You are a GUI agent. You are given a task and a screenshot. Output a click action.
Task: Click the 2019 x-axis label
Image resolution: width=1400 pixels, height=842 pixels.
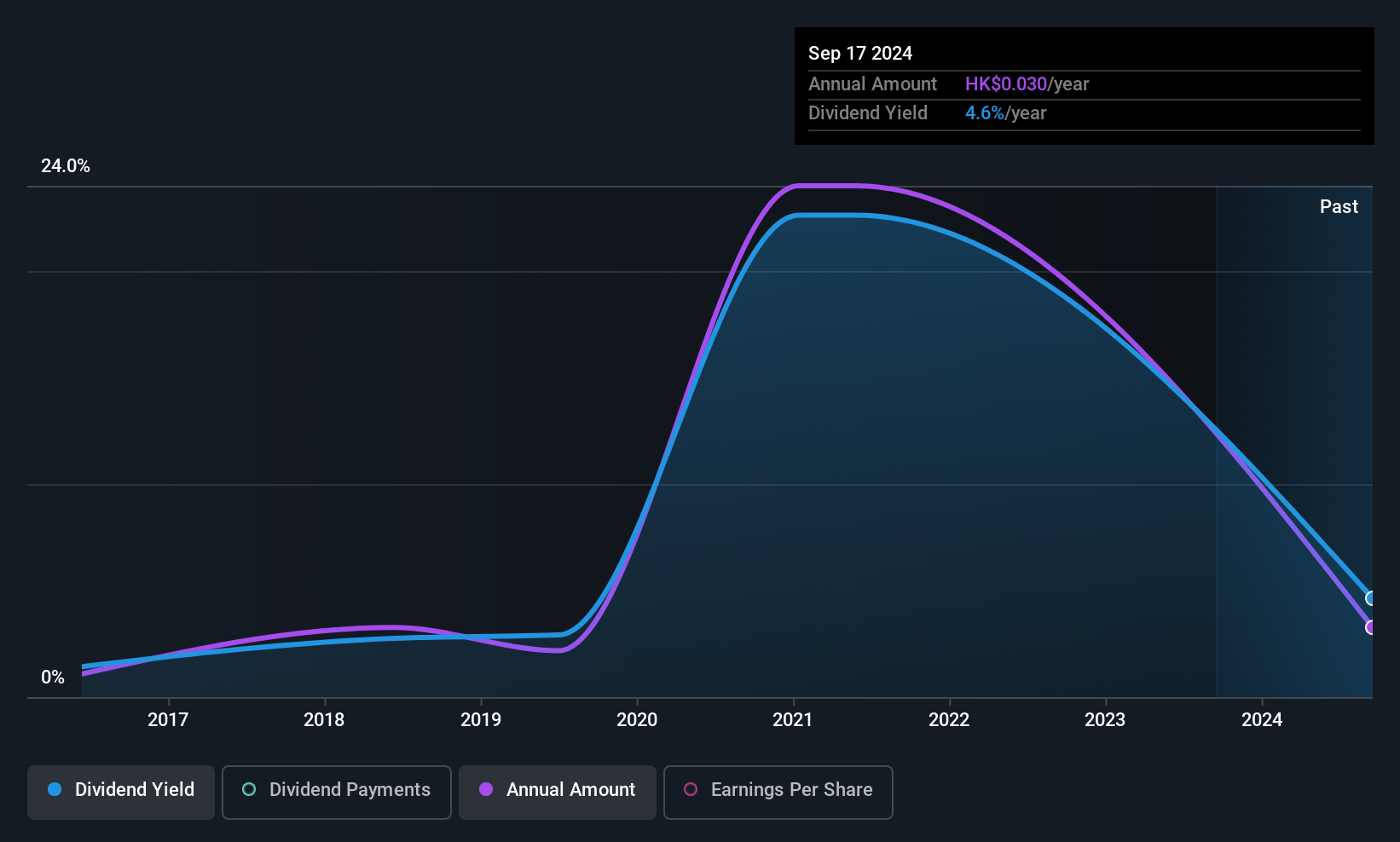coord(481,720)
